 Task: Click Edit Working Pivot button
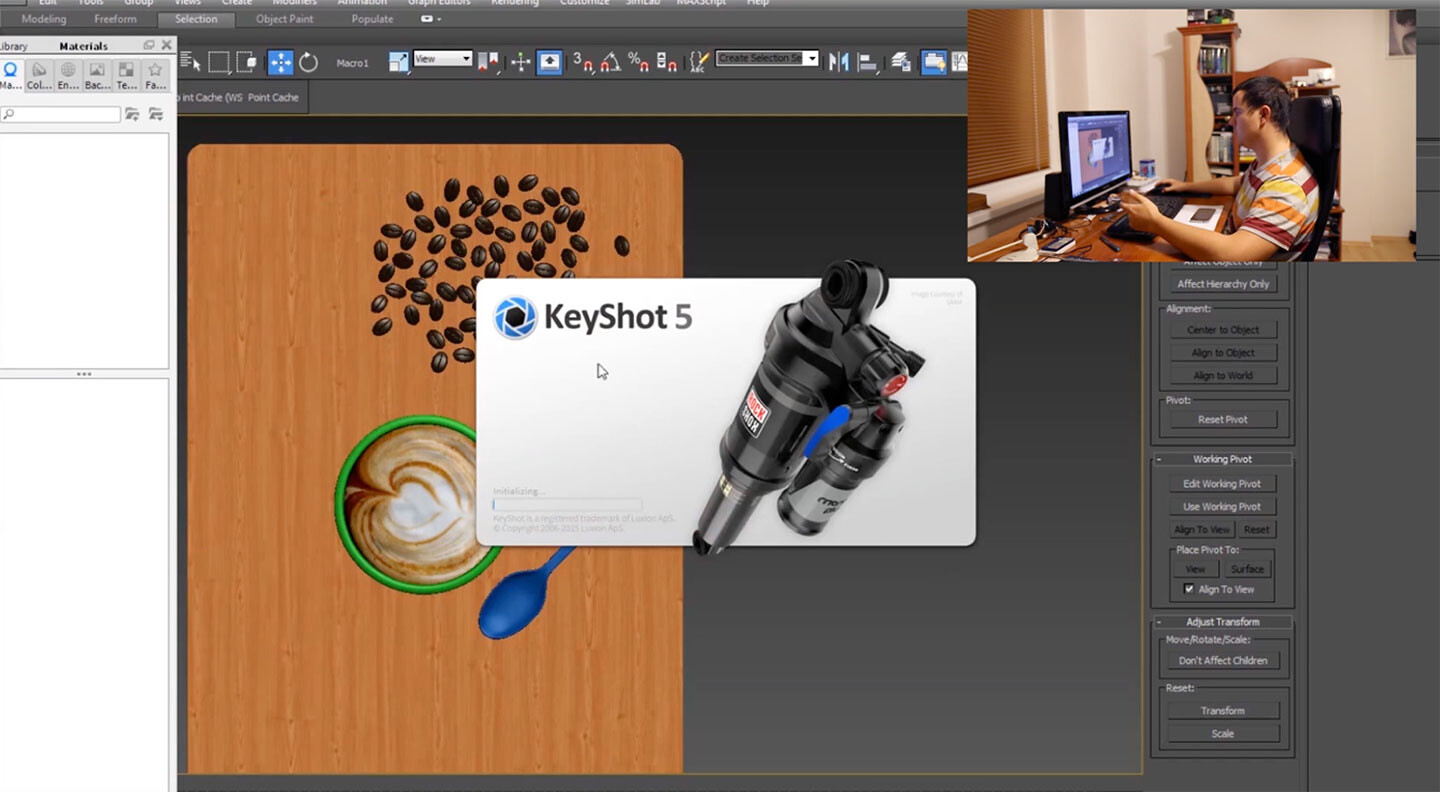(x=1222, y=484)
